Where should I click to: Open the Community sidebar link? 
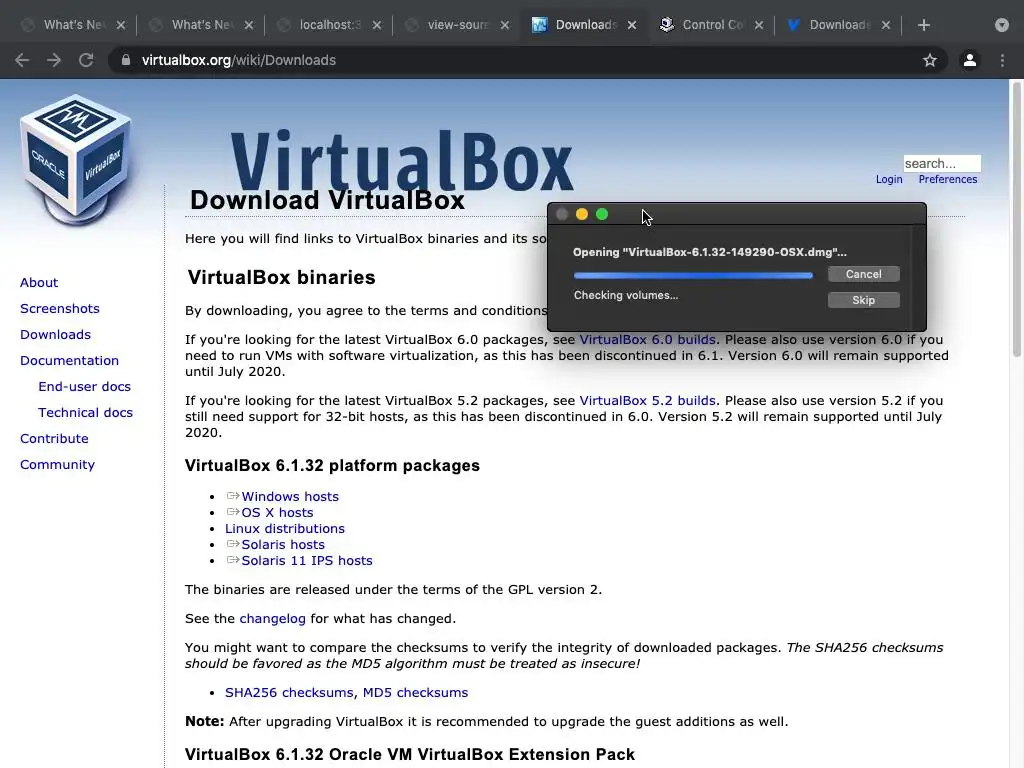[x=57, y=464]
